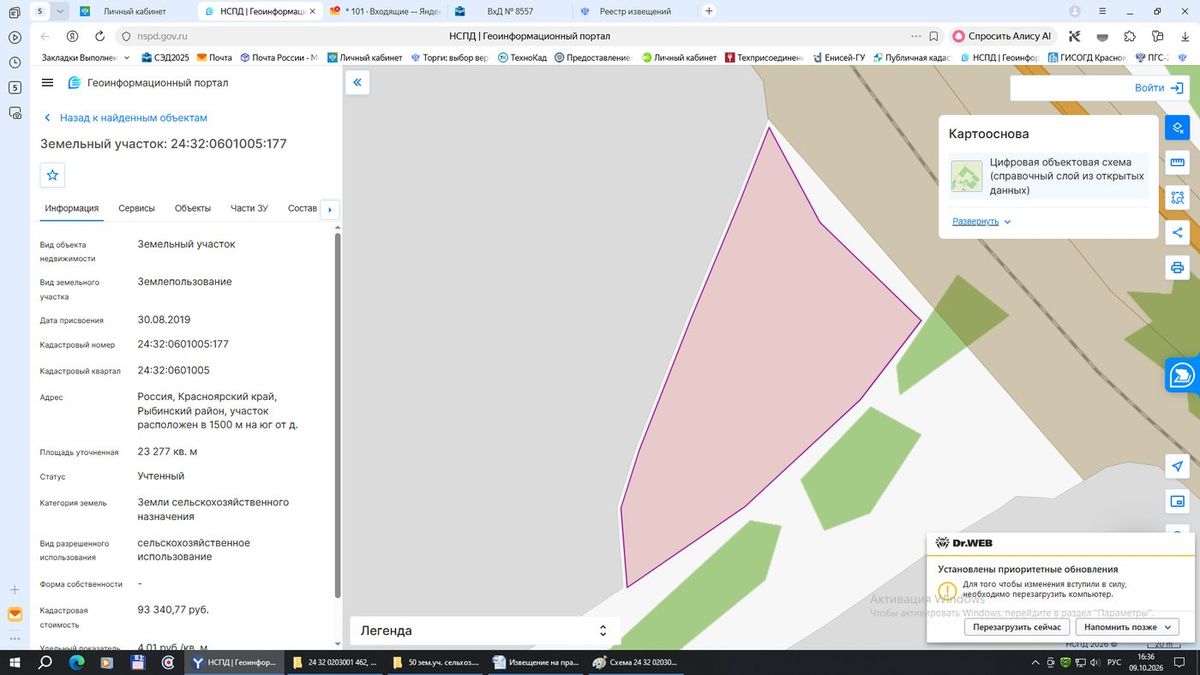Click the cadastral number 24:32:0601005:177 value
Viewport: 1200px width, 675px height.
pyautogui.click(x=183, y=344)
